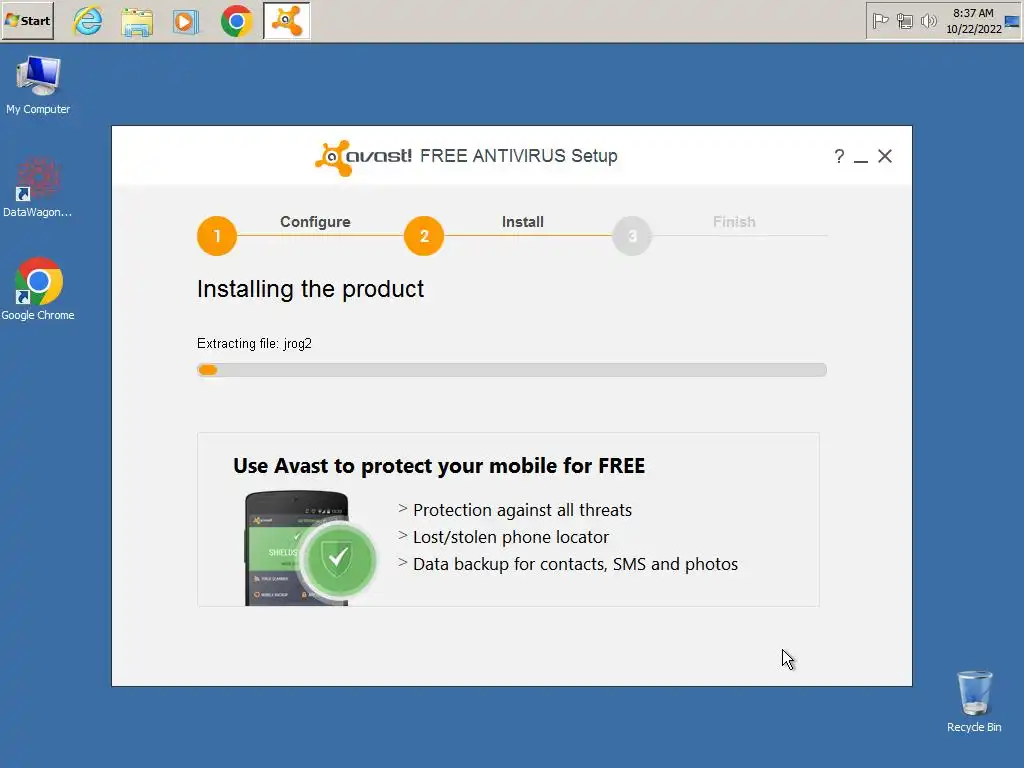Select the DataWagon desktop shortcut
1024x768 pixels.
tap(38, 187)
